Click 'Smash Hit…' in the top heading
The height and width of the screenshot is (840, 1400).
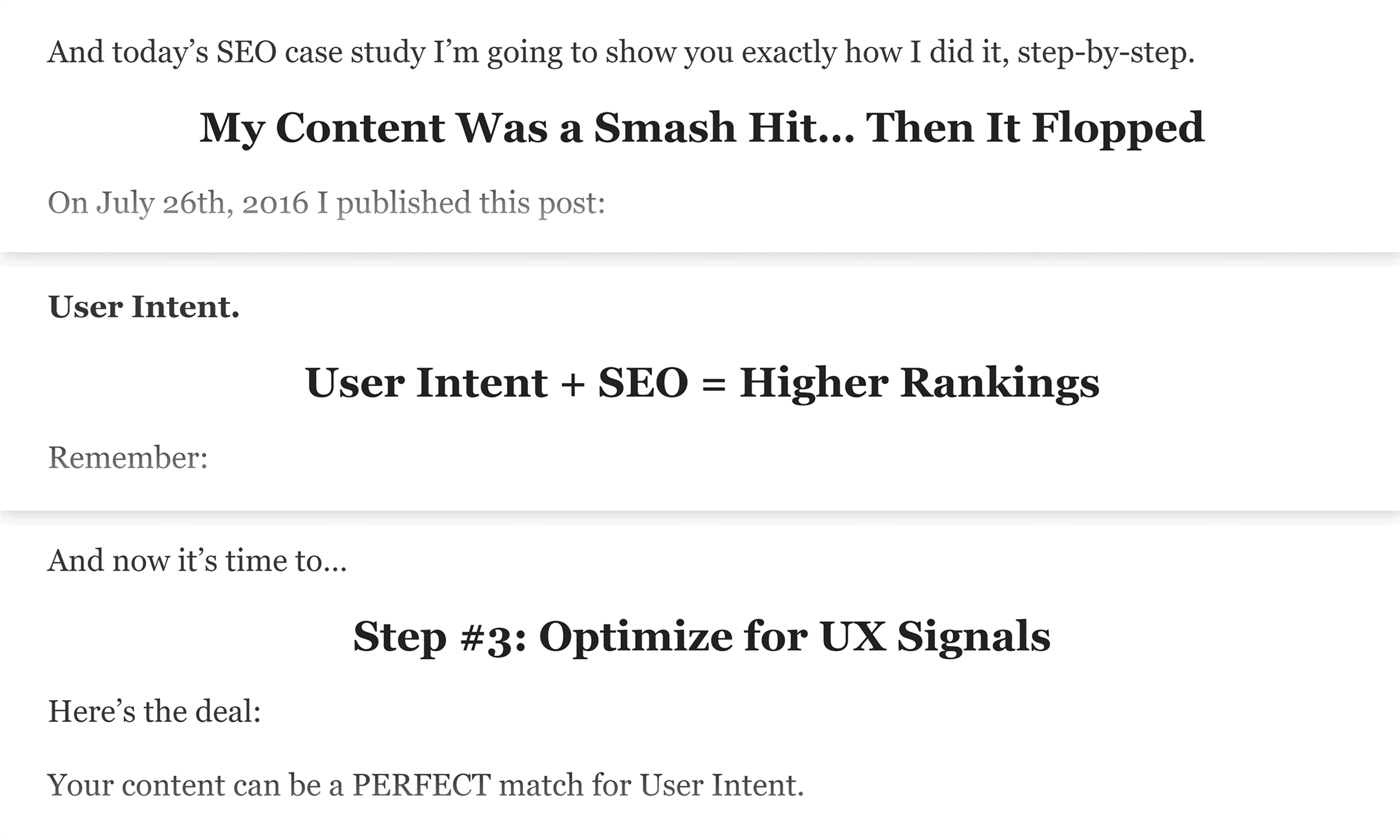point(724,128)
